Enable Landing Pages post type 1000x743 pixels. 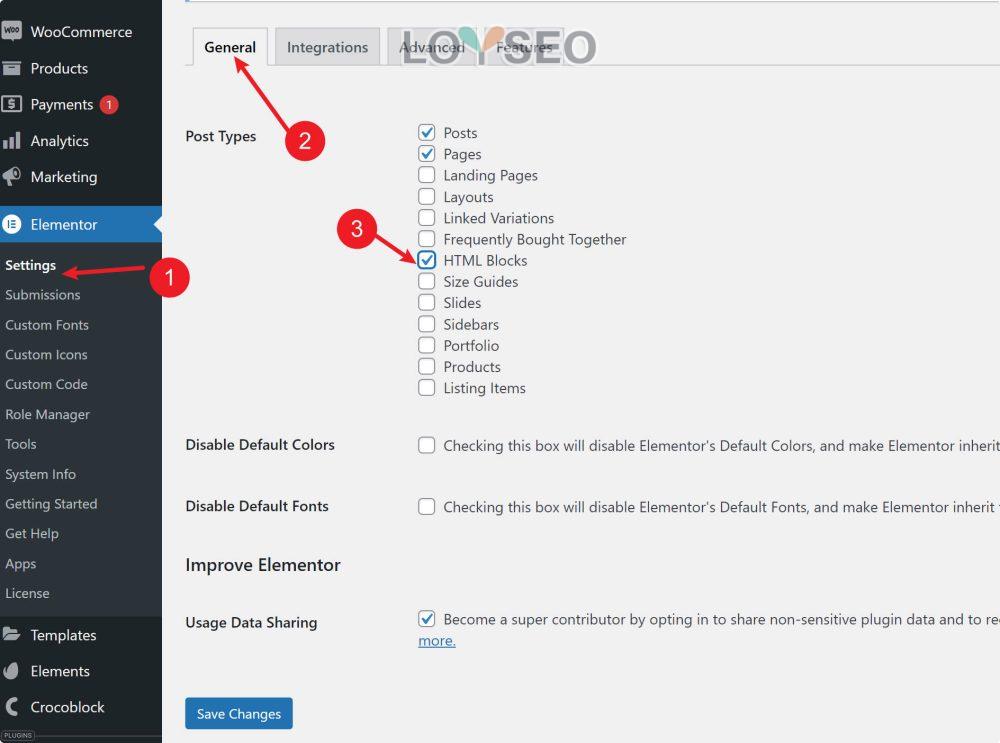(x=427, y=175)
